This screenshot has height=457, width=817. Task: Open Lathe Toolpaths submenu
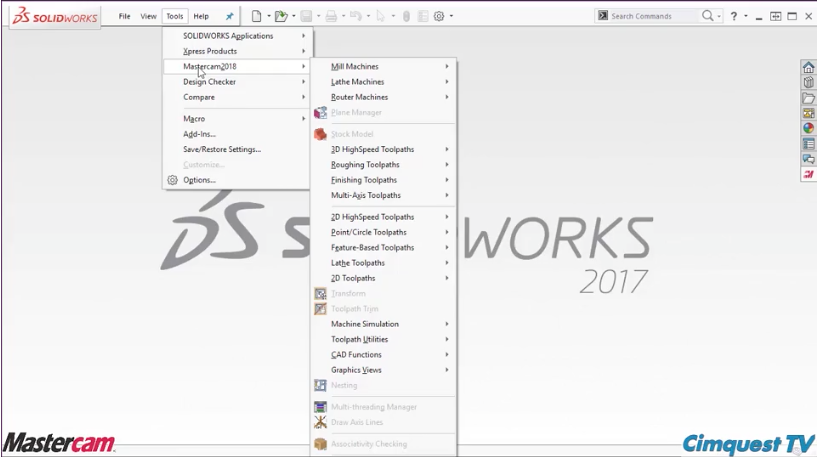point(384,263)
